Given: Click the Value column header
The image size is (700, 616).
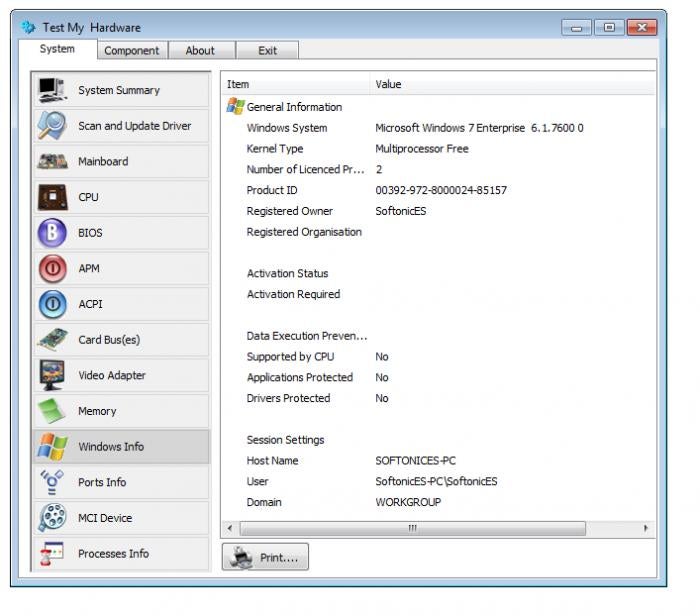Looking at the screenshot, I should 512,84.
